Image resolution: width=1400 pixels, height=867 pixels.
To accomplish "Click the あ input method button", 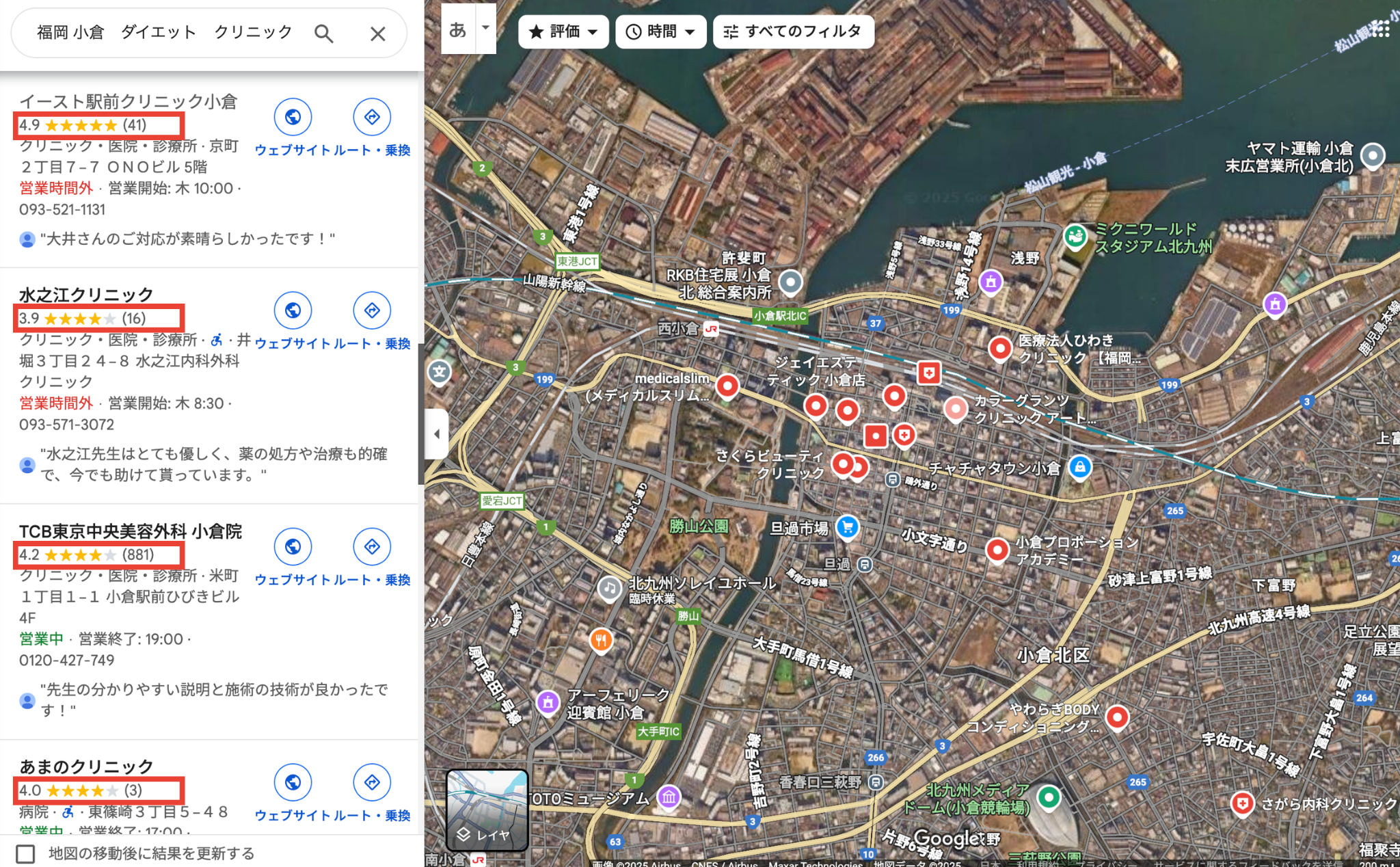I will [x=458, y=29].
